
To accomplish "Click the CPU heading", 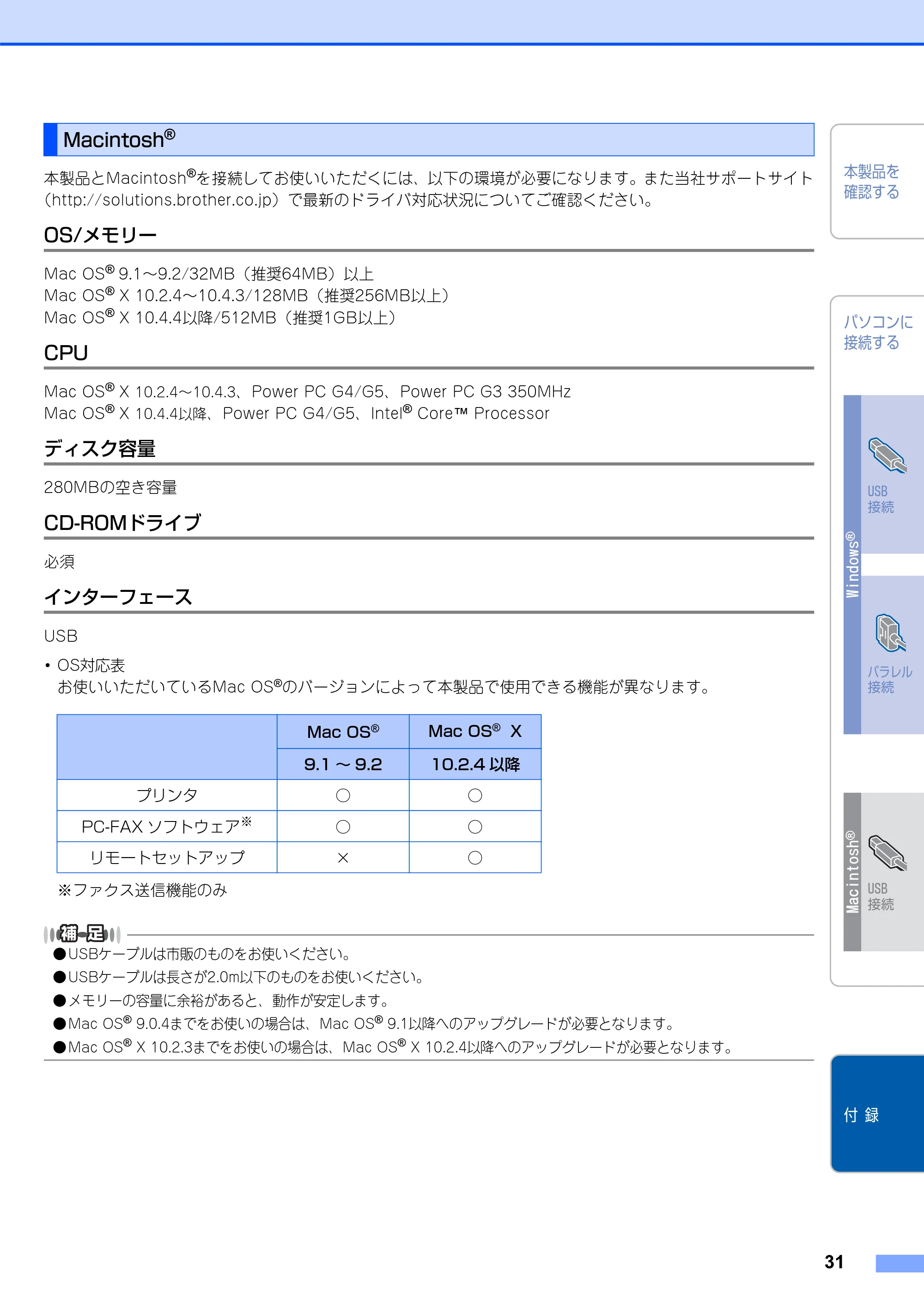I will [66, 353].
